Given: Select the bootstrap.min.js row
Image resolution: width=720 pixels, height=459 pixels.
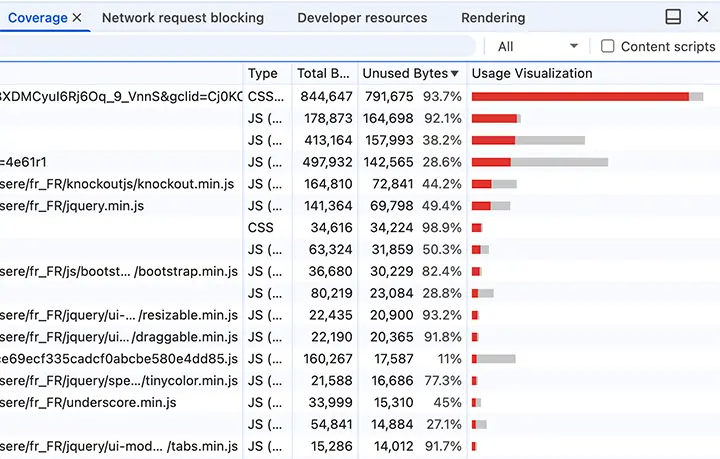Looking at the screenshot, I should click(x=360, y=271).
